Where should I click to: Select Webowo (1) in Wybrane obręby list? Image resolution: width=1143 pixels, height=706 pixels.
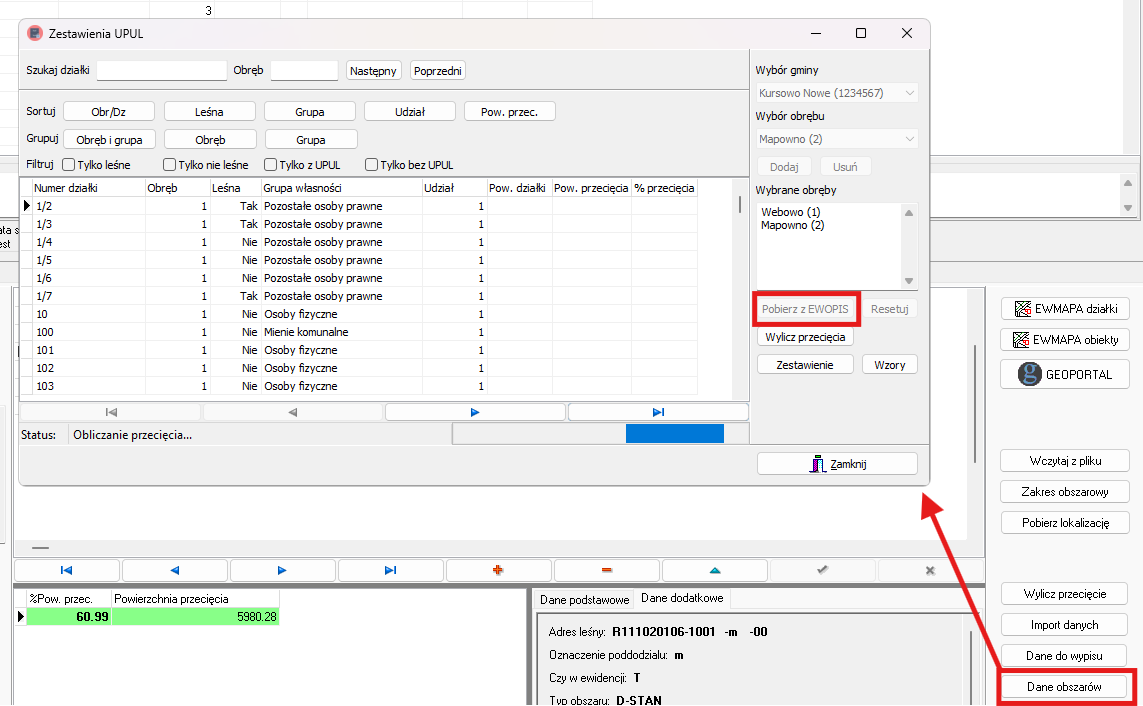[790, 212]
